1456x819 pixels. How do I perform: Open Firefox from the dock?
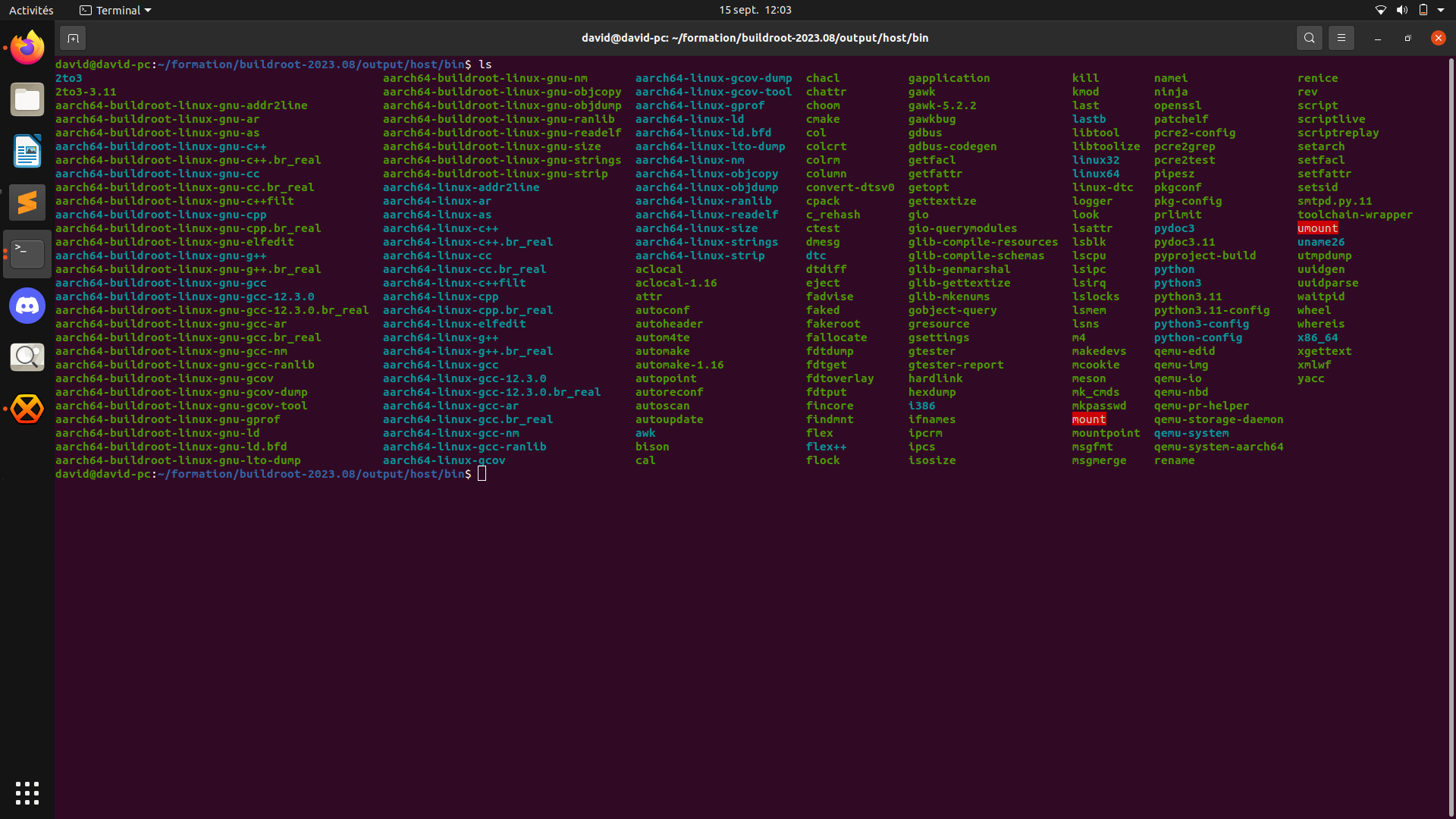coord(27,48)
